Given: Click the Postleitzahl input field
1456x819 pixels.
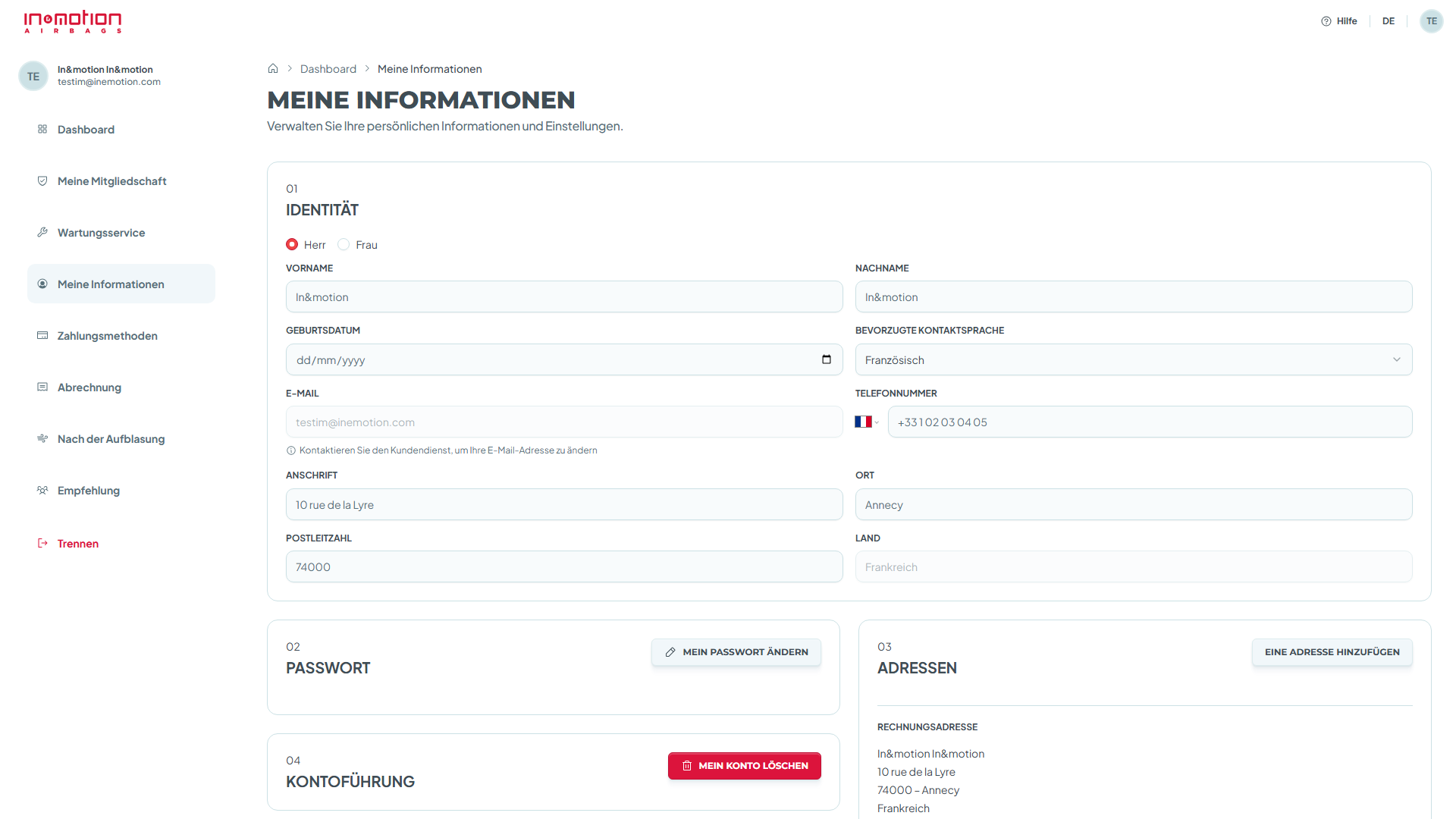Looking at the screenshot, I should coord(564,566).
